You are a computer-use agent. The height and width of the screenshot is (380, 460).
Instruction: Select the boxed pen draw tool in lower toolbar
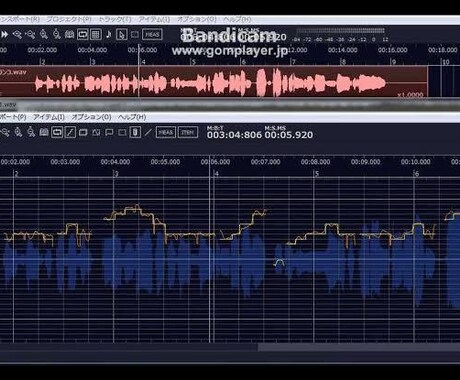click(70, 133)
